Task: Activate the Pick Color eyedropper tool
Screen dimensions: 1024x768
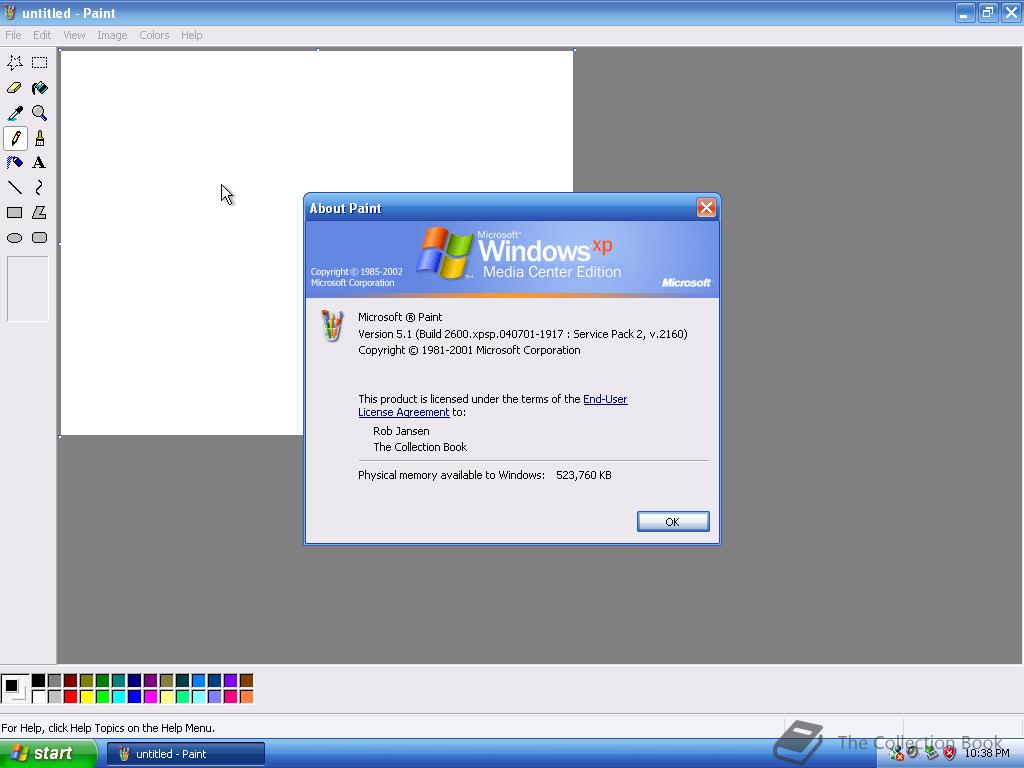Action: [x=14, y=113]
